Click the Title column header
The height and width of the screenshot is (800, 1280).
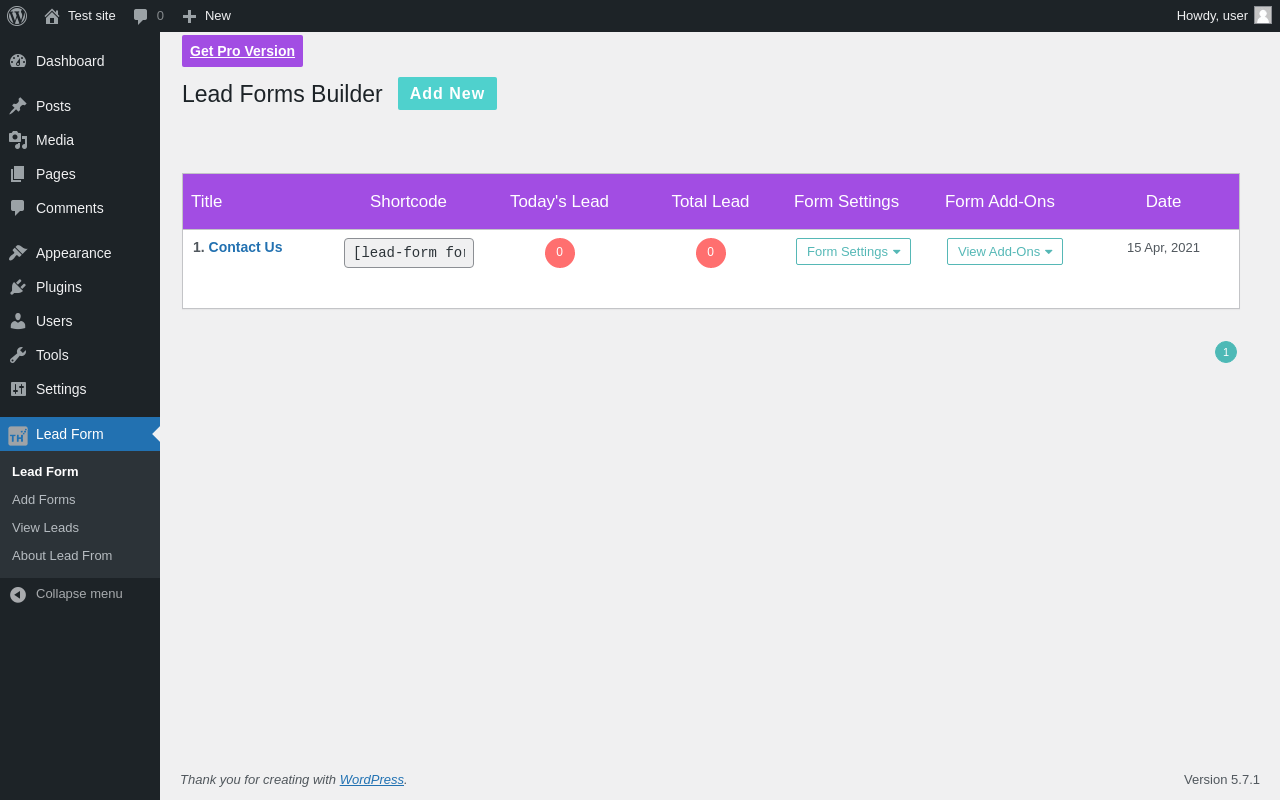coord(207,202)
